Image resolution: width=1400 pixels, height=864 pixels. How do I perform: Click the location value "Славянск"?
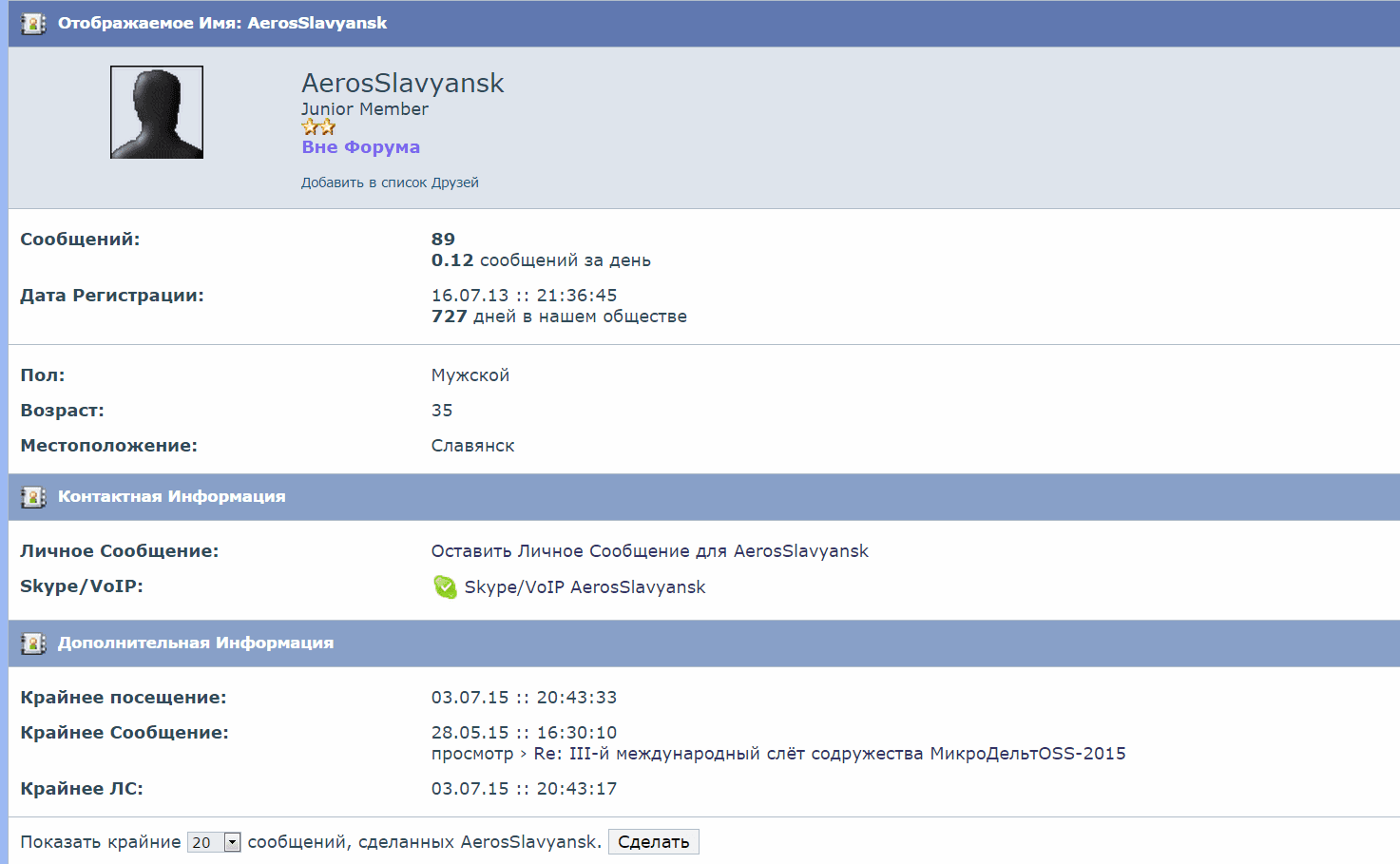click(x=472, y=446)
